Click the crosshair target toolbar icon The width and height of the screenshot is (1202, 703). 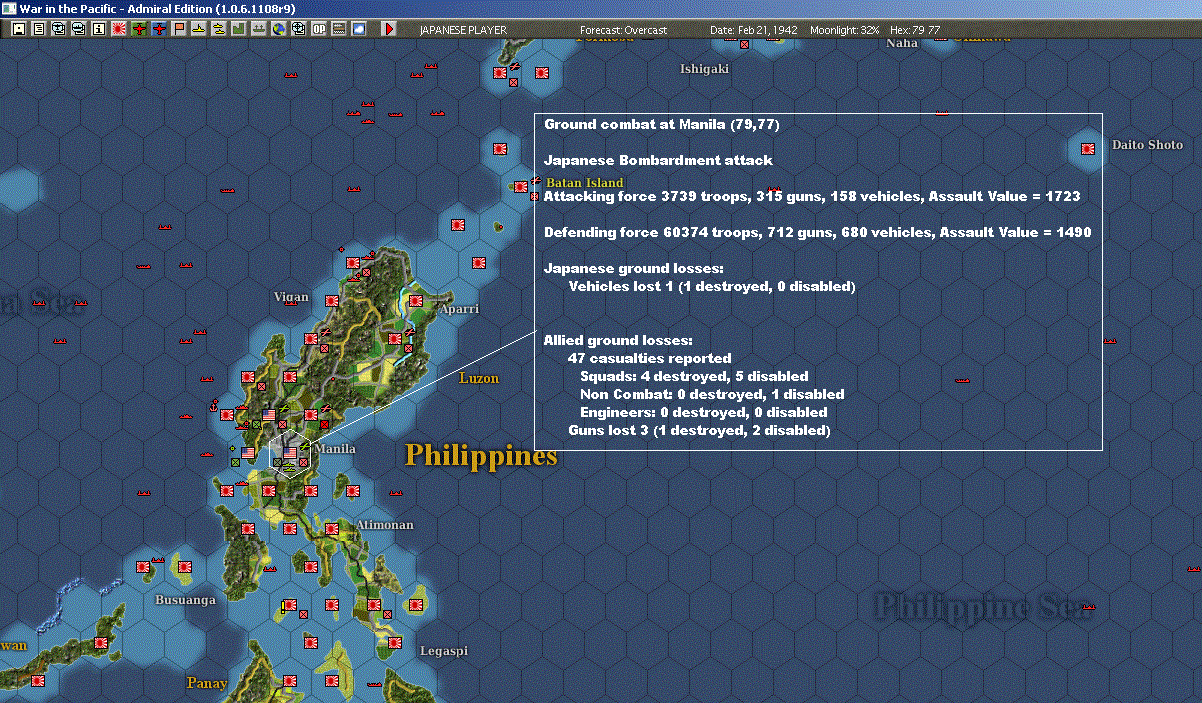(x=298, y=29)
